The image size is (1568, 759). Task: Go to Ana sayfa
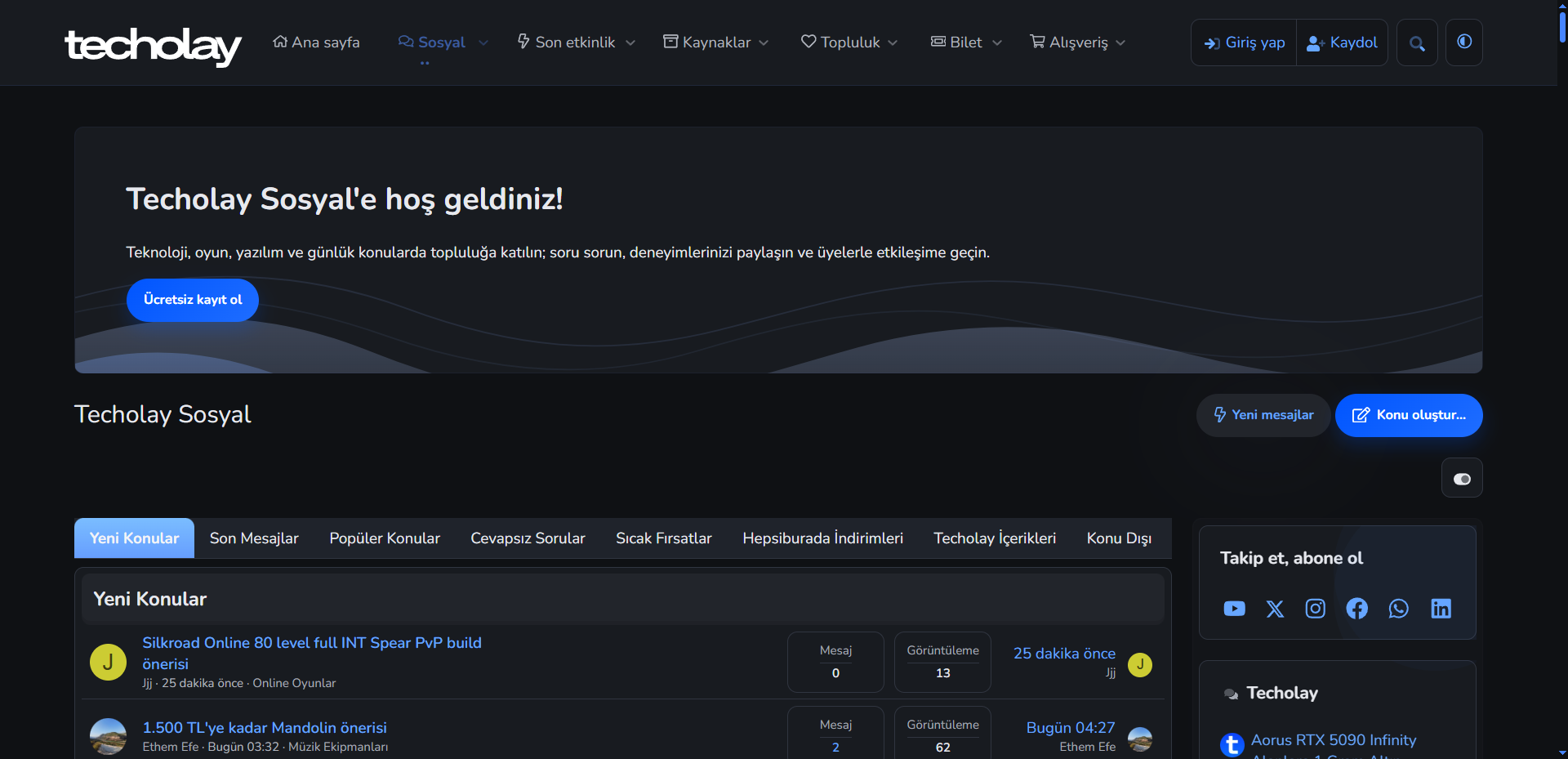pos(316,42)
